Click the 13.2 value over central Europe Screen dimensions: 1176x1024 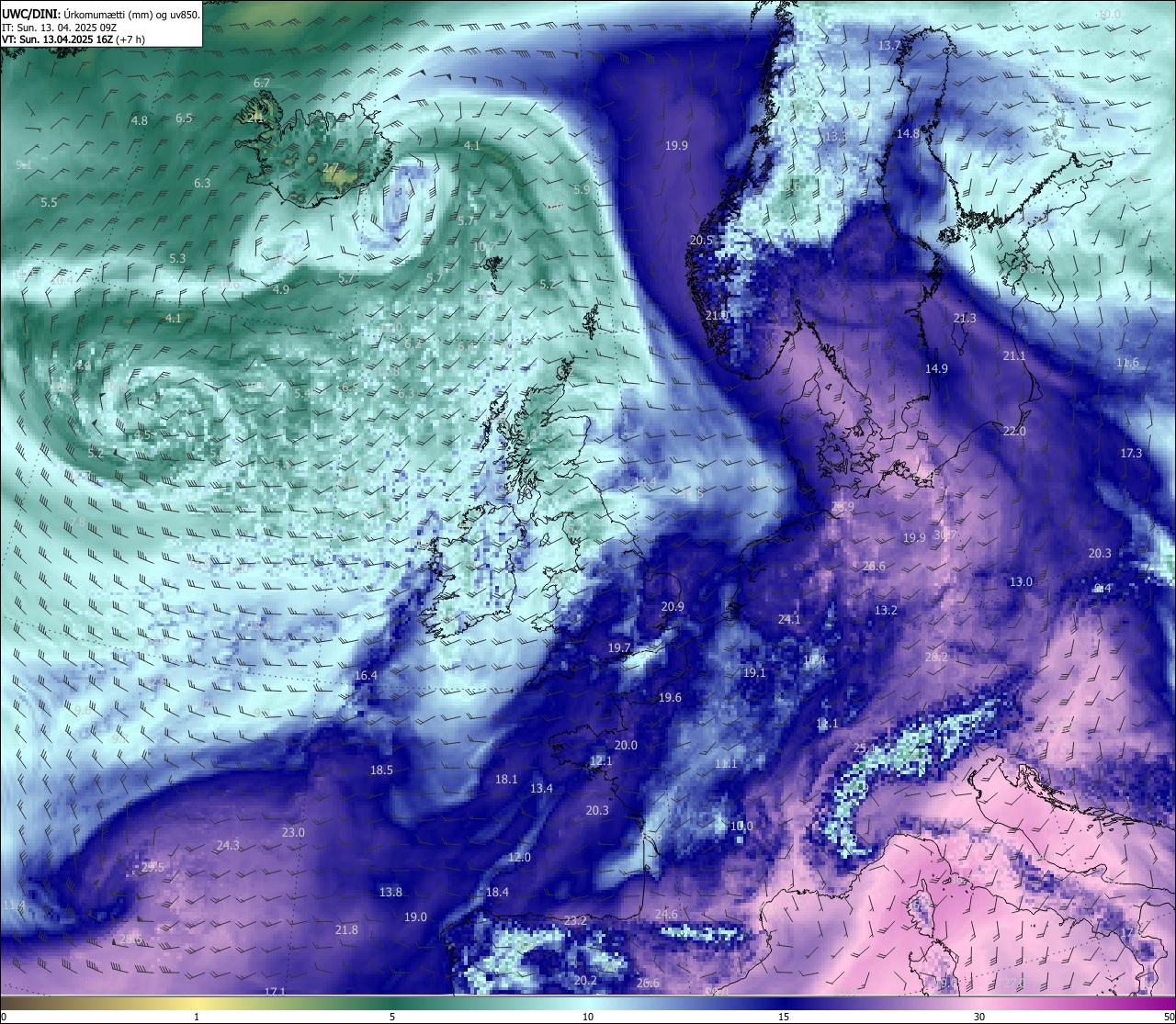886,610
